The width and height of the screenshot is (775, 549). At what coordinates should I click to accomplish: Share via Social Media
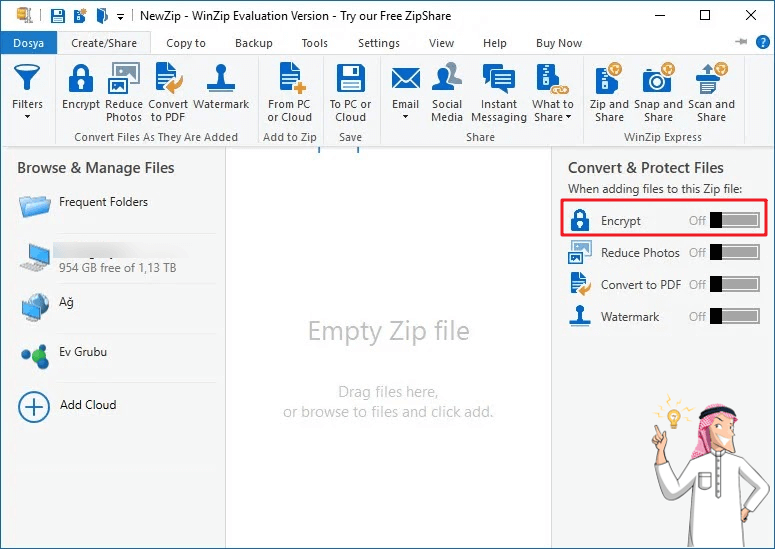[447, 92]
